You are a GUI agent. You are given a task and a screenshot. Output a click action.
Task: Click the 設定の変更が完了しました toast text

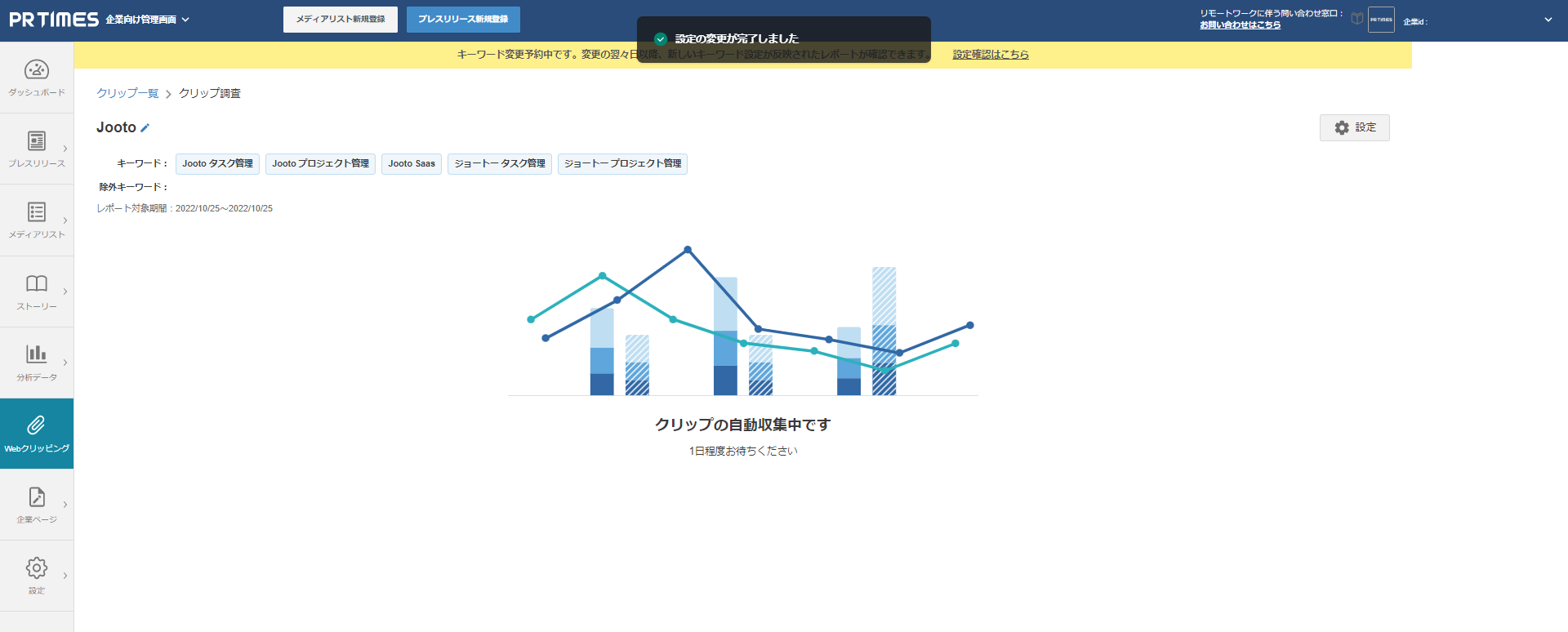click(737, 38)
